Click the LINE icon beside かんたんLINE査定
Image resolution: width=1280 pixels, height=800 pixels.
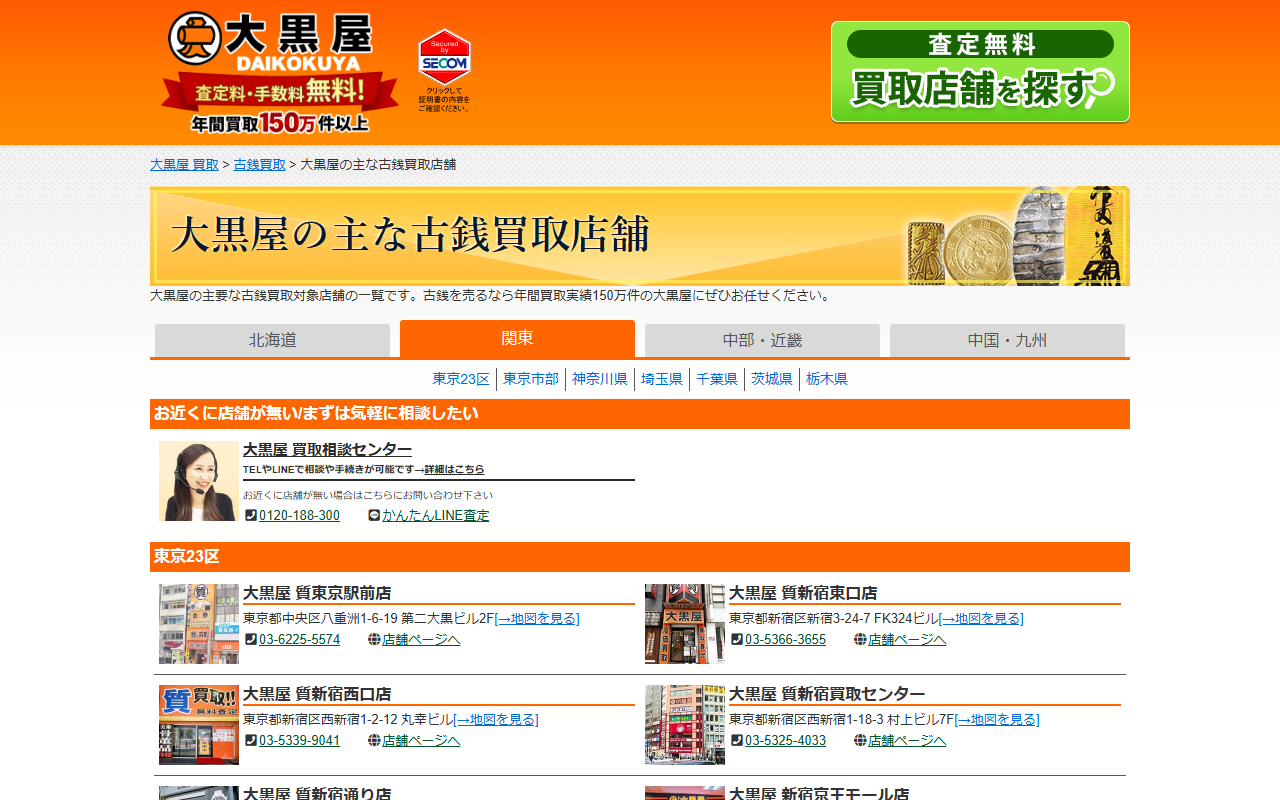click(374, 516)
